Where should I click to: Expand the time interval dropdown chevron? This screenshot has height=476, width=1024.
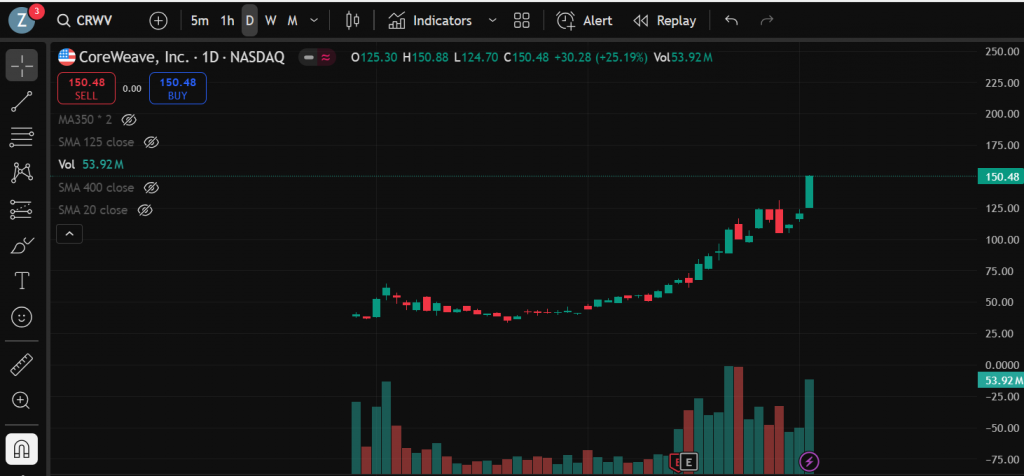[x=315, y=20]
